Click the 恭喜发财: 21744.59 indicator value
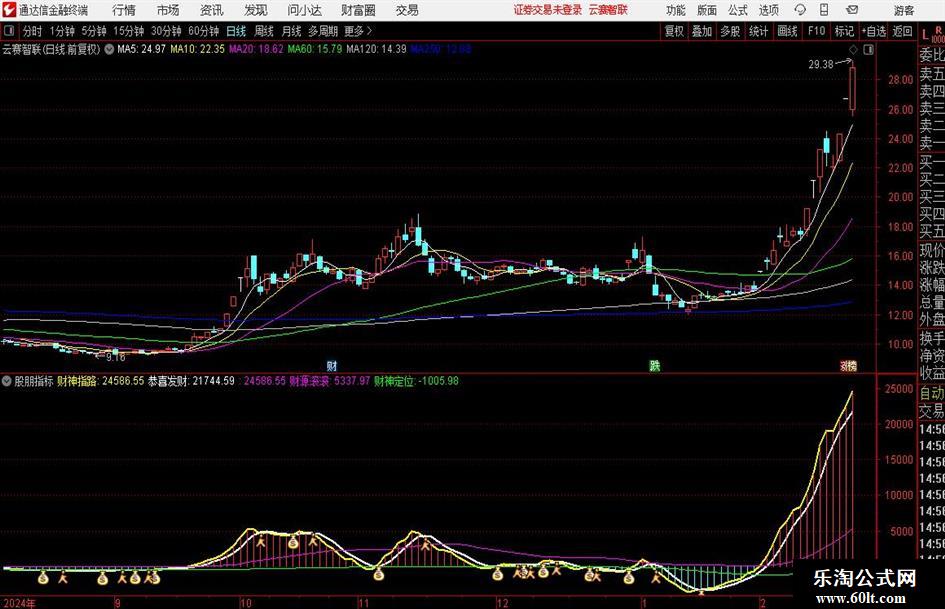 coord(192,381)
